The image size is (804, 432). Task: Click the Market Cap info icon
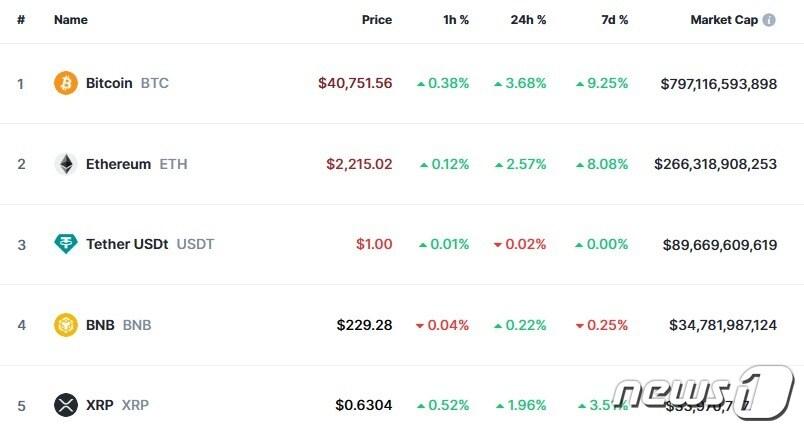point(769,20)
